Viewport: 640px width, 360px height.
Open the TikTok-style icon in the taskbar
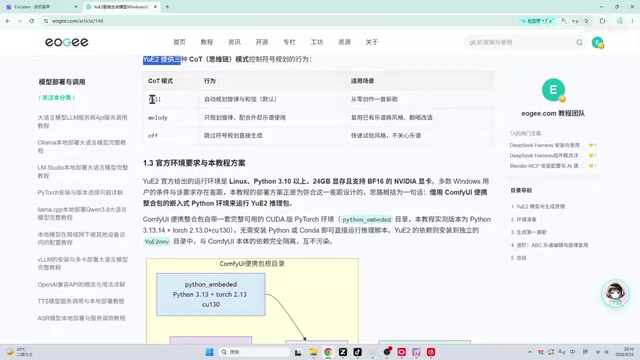tap(358, 352)
